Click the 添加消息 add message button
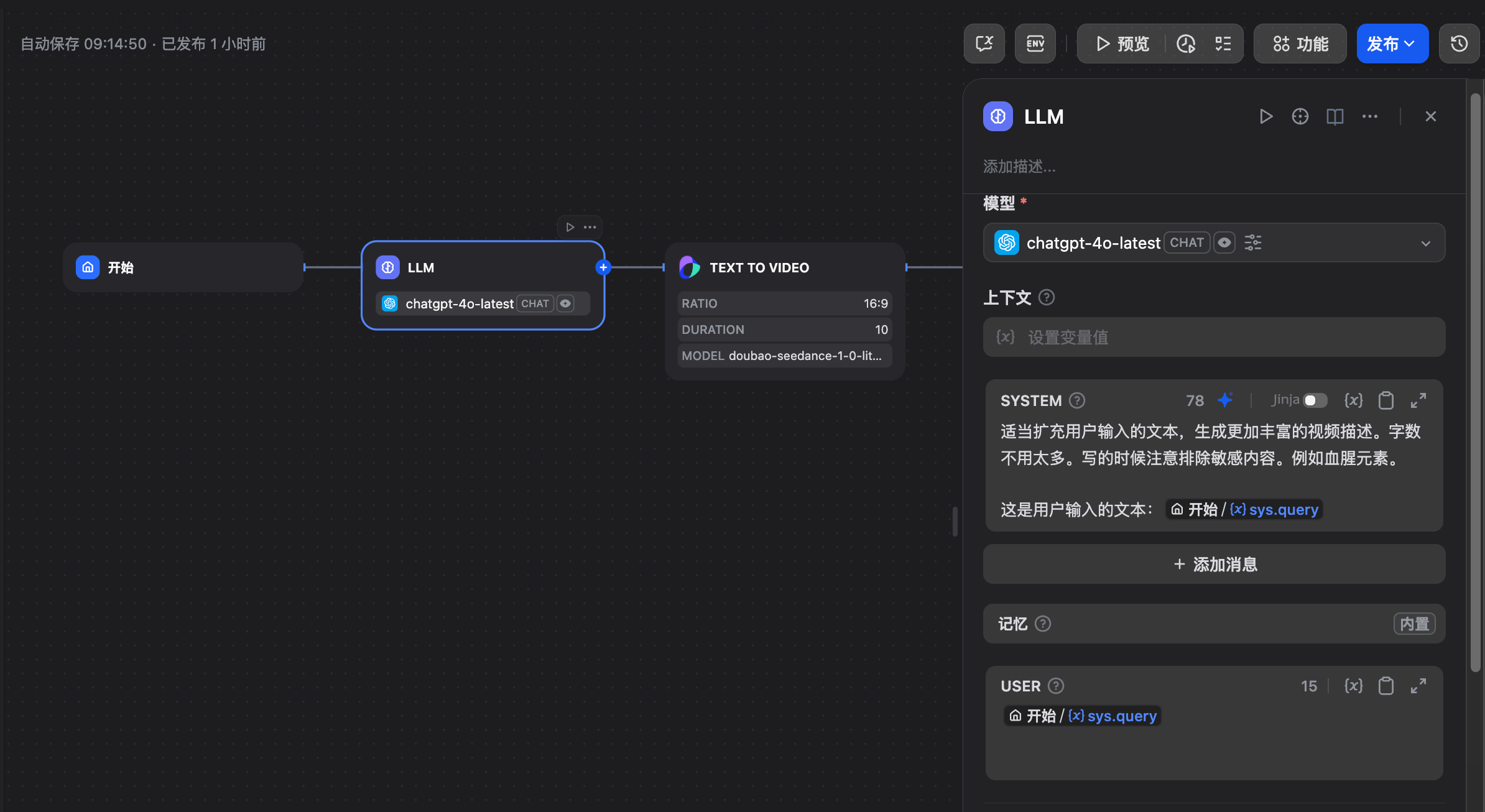This screenshot has height=812, width=1485. pos(1214,564)
